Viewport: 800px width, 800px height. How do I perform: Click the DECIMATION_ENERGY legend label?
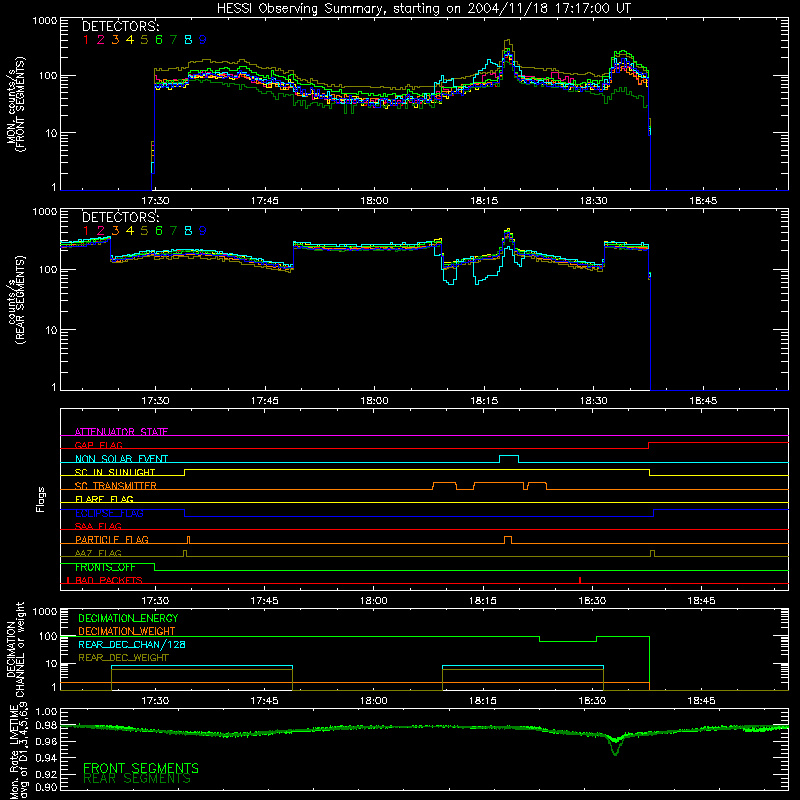tap(128, 618)
